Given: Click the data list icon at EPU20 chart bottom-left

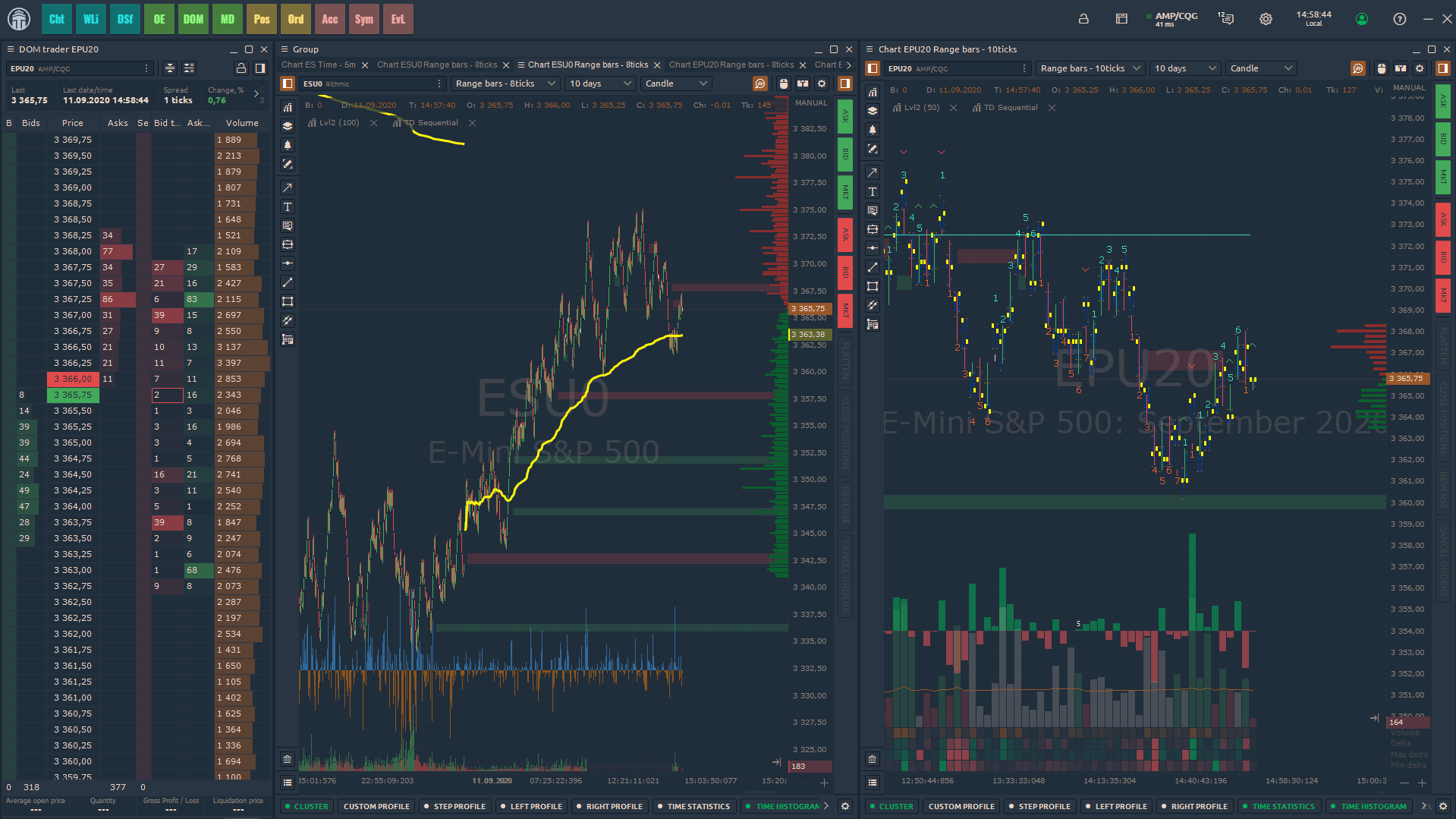Looking at the screenshot, I should (873, 782).
